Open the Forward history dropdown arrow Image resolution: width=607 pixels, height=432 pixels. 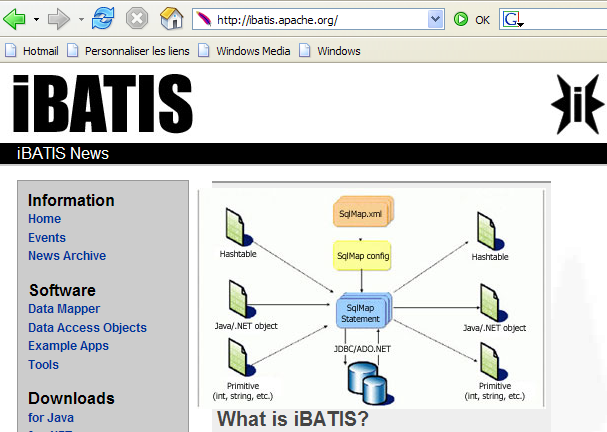coord(80,19)
